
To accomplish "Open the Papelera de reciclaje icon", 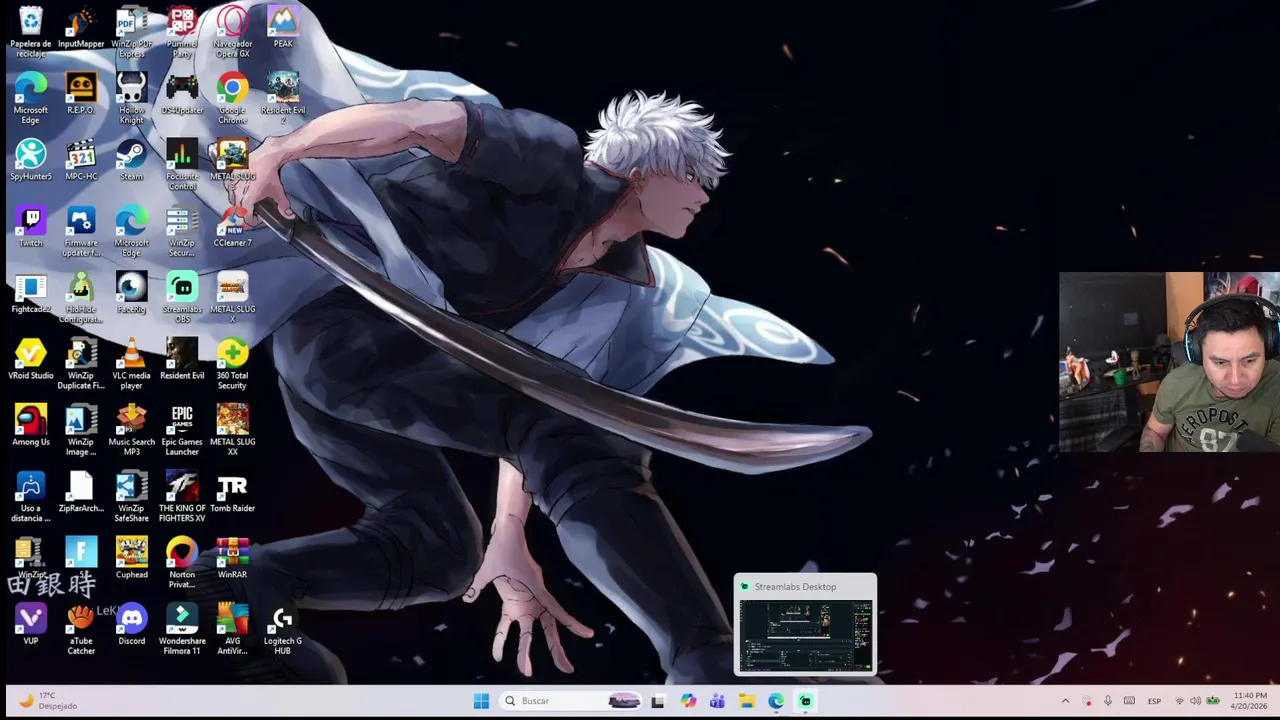I will (x=31, y=31).
